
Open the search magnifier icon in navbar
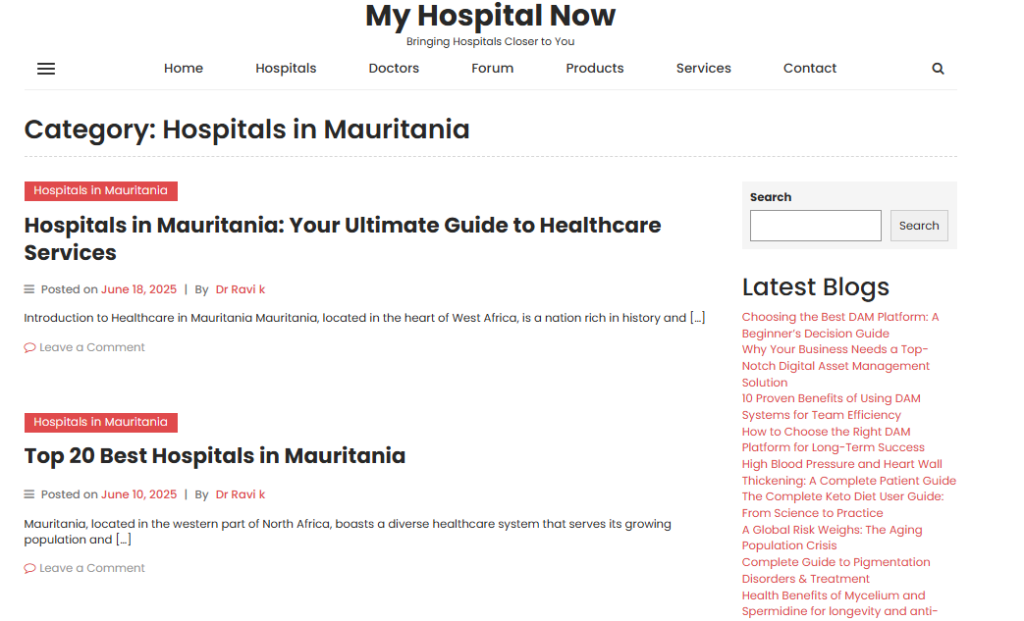click(938, 69)
